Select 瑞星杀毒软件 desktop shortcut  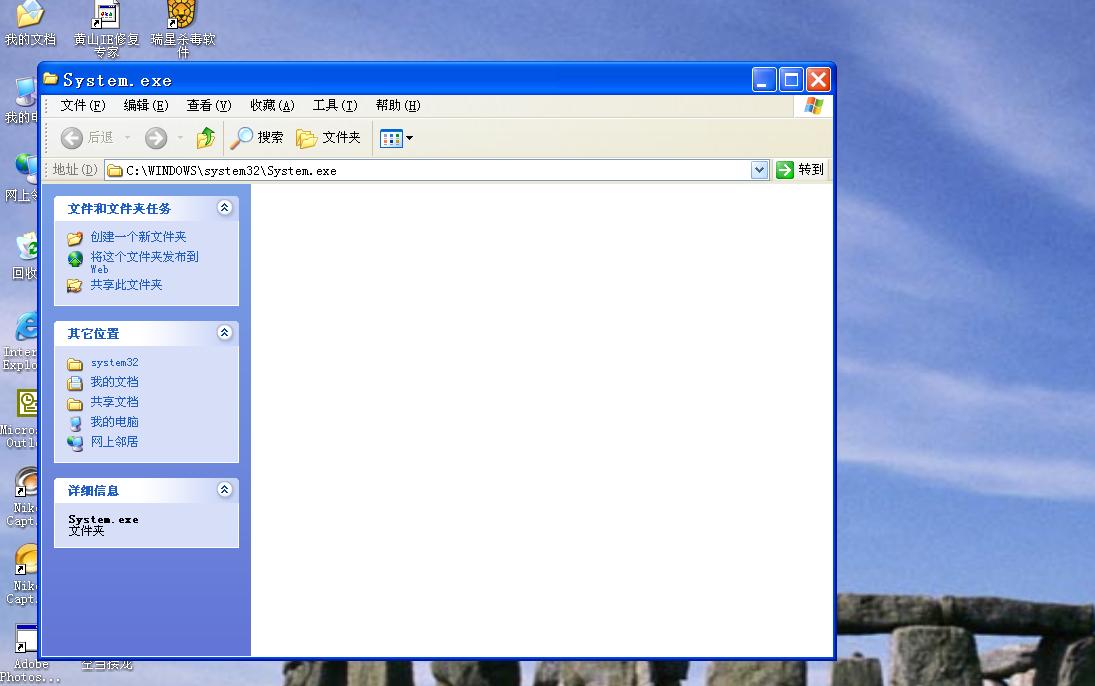tap(183, 30)
